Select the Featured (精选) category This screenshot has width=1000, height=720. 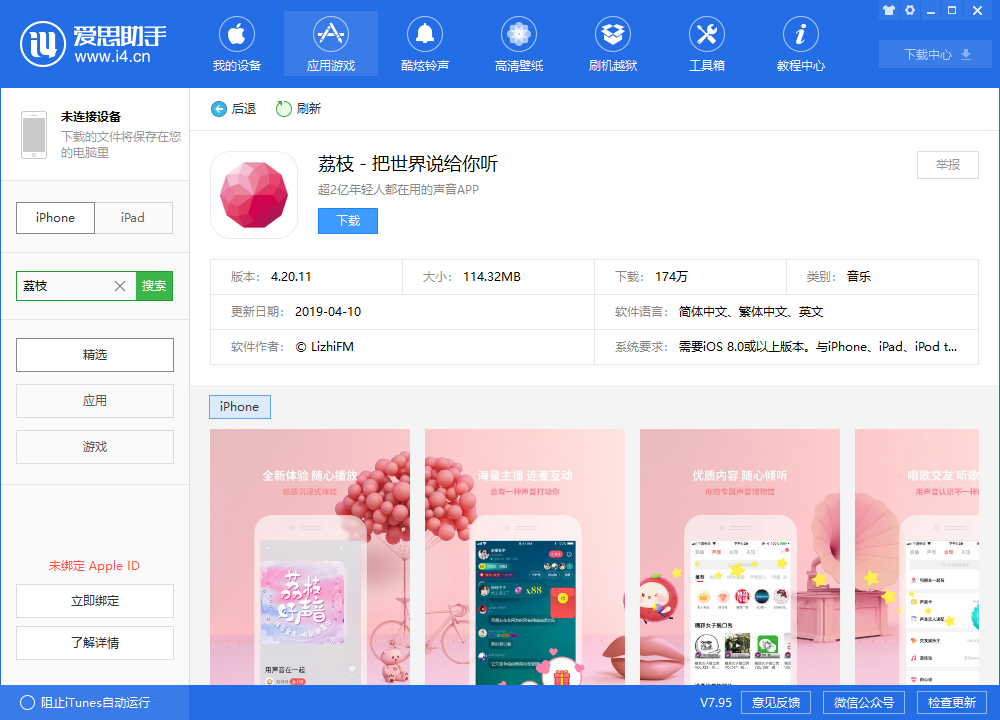pyautogui.click(x=95, y=355)
